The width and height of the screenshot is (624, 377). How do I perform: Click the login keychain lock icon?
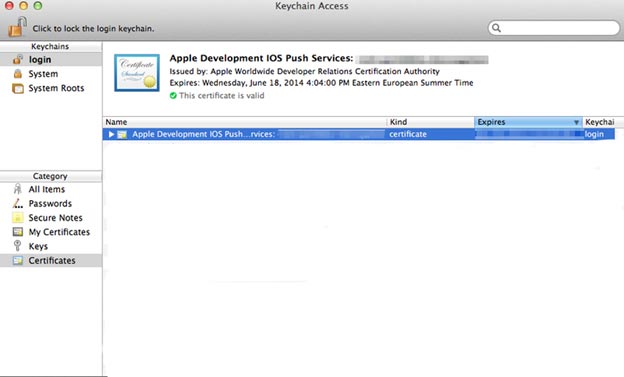(18, 59)
